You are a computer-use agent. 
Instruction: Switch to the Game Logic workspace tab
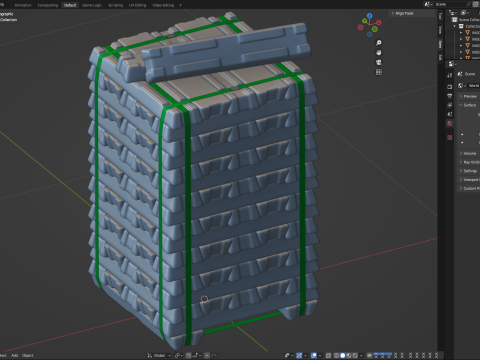[x=92, y=5]
